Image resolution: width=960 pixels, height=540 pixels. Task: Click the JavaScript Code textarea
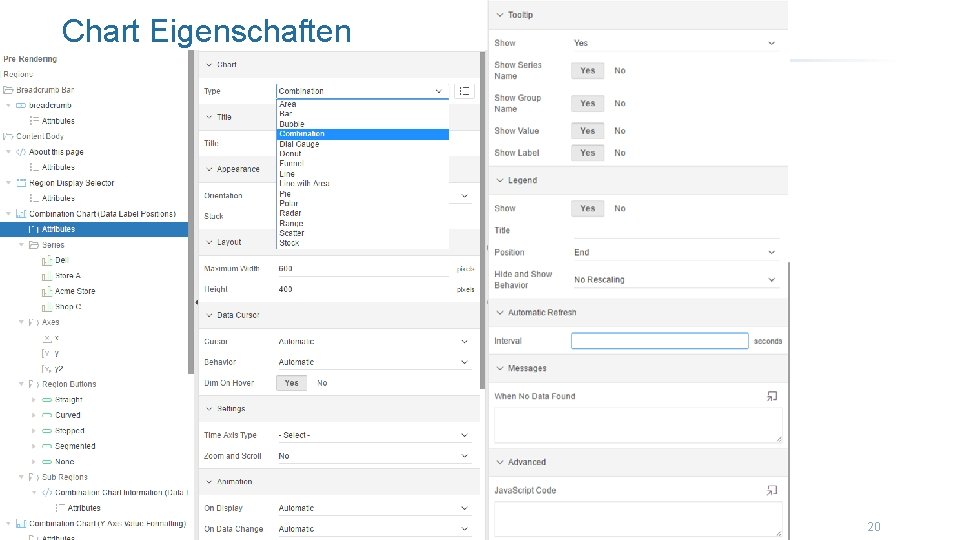(x=638, y=519)
